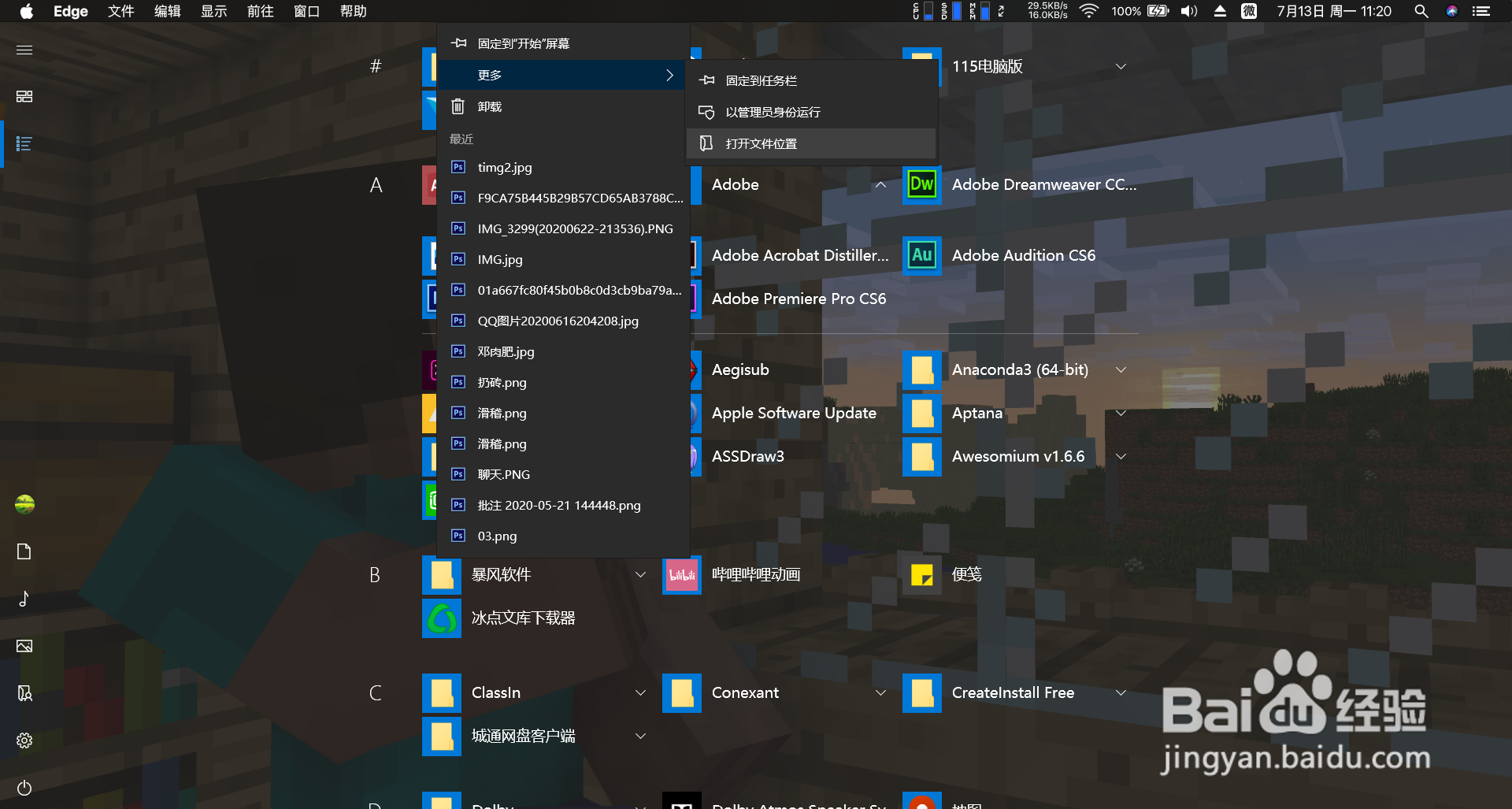1512x809 pixels.
Task: Open the 文件 menu bar item
Action: (x=121, y=11)
